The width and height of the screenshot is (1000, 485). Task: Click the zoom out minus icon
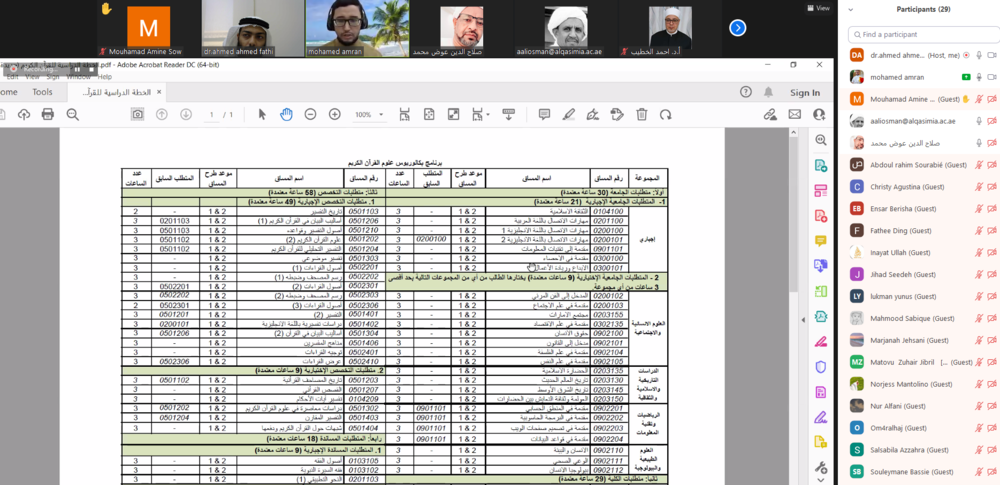pos(309,115)
